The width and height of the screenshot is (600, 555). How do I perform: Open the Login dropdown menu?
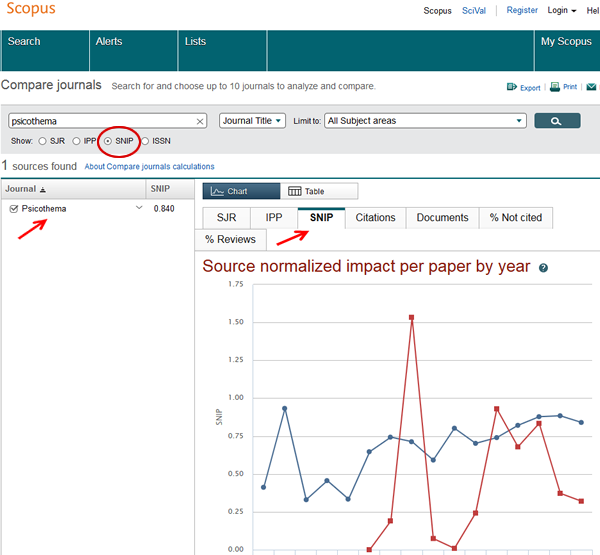pyautogui.click(x=560, y=10)
